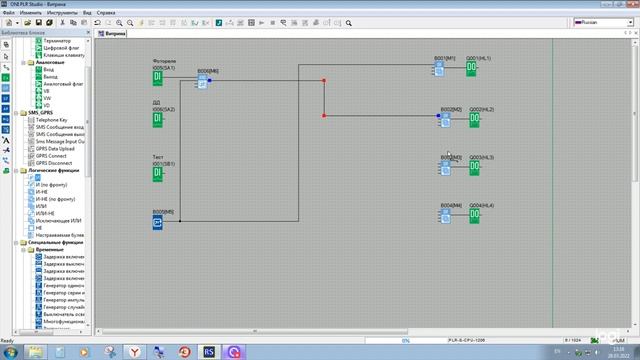The width and height of the screenshot is (640, 360).
Task: Select Генератор одиночного импульса item
Action: click(64, 285)
